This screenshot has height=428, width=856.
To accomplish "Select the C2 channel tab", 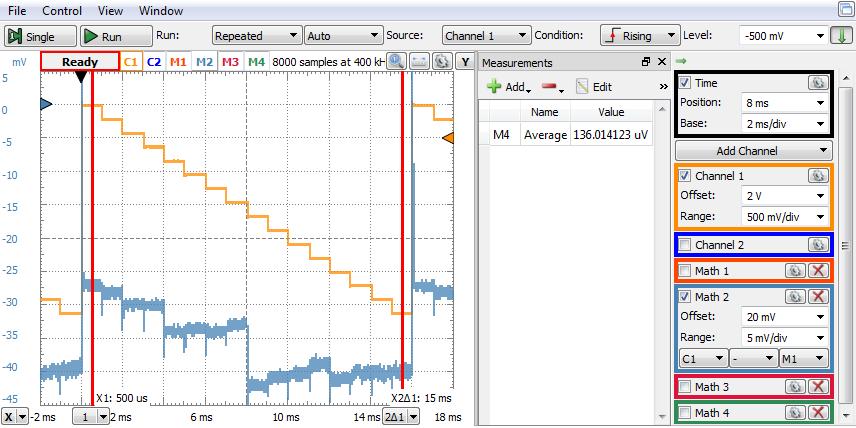I will click(154, 62).
